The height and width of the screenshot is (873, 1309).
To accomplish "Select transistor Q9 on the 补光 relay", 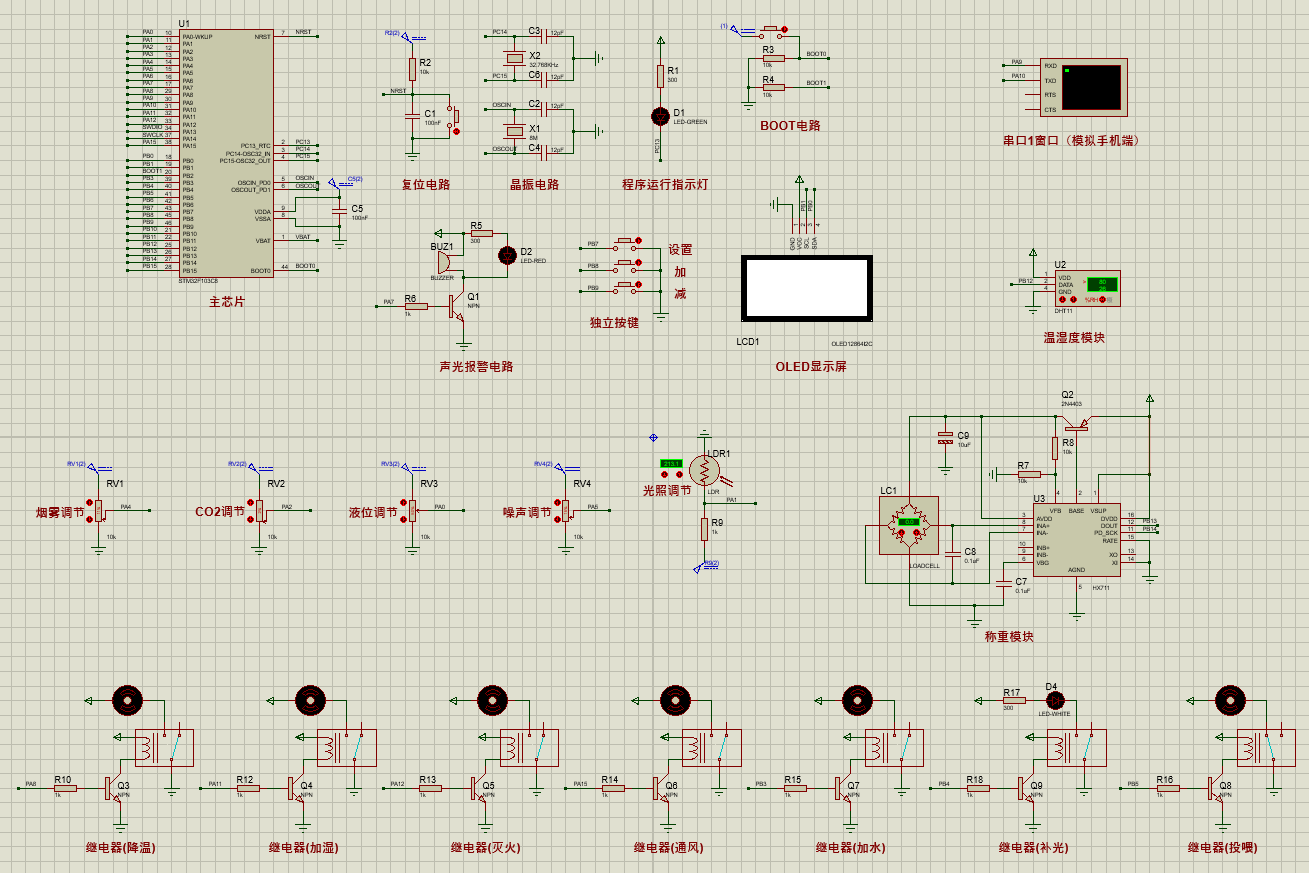I will pyautogui.click(x=1025, y=790).
